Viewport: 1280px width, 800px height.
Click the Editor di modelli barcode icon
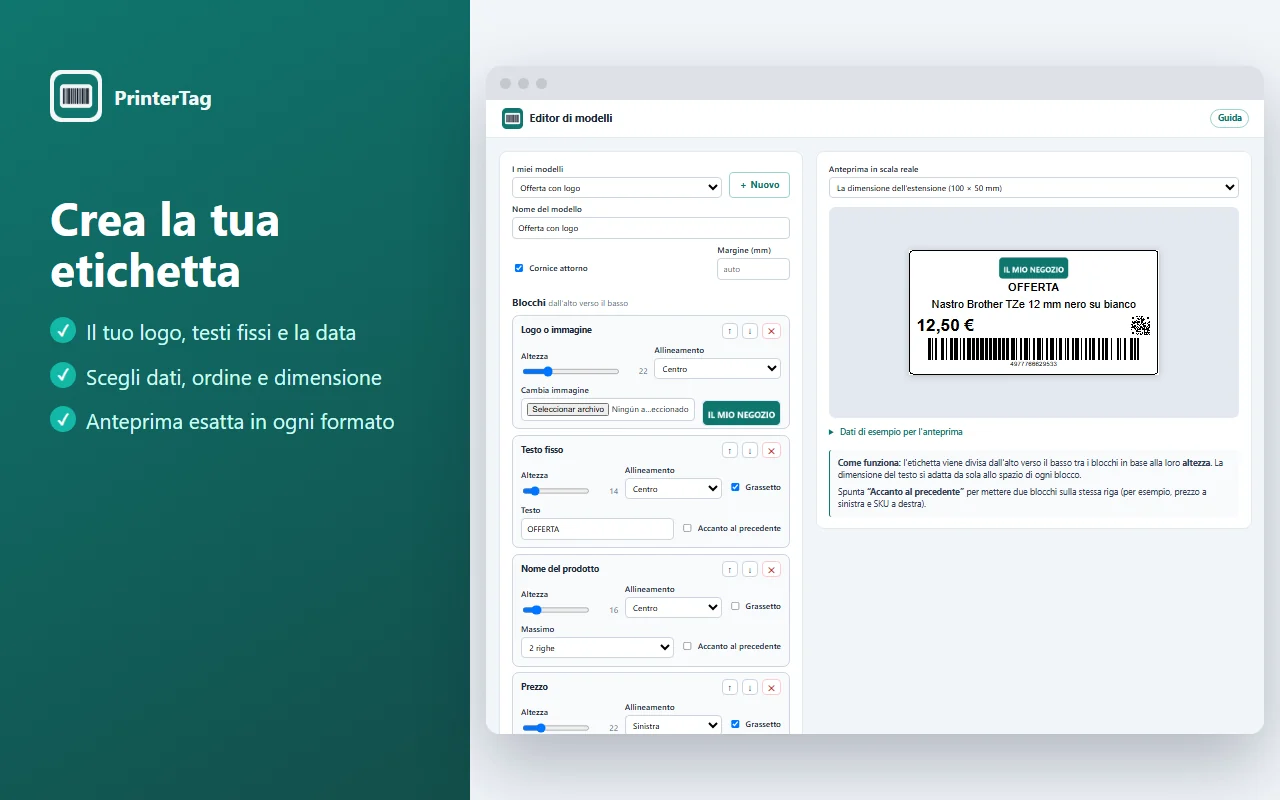(512, 118)
